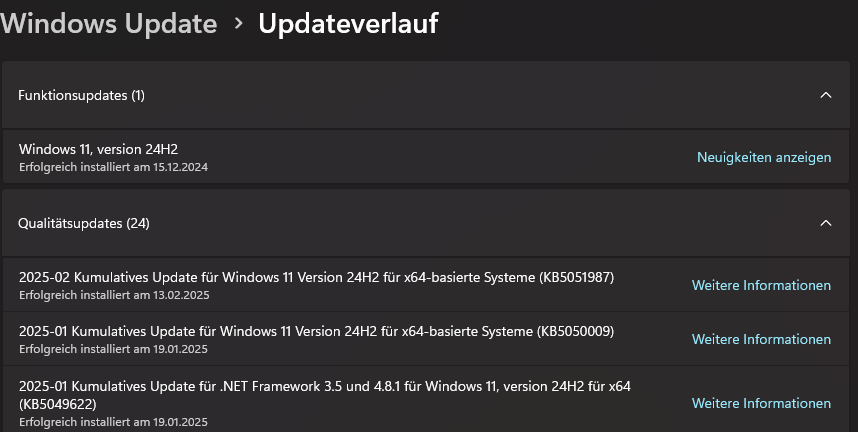Open Weitere Informationen for KB5050009
Viewport: 858px width, 432px height.
761,339
